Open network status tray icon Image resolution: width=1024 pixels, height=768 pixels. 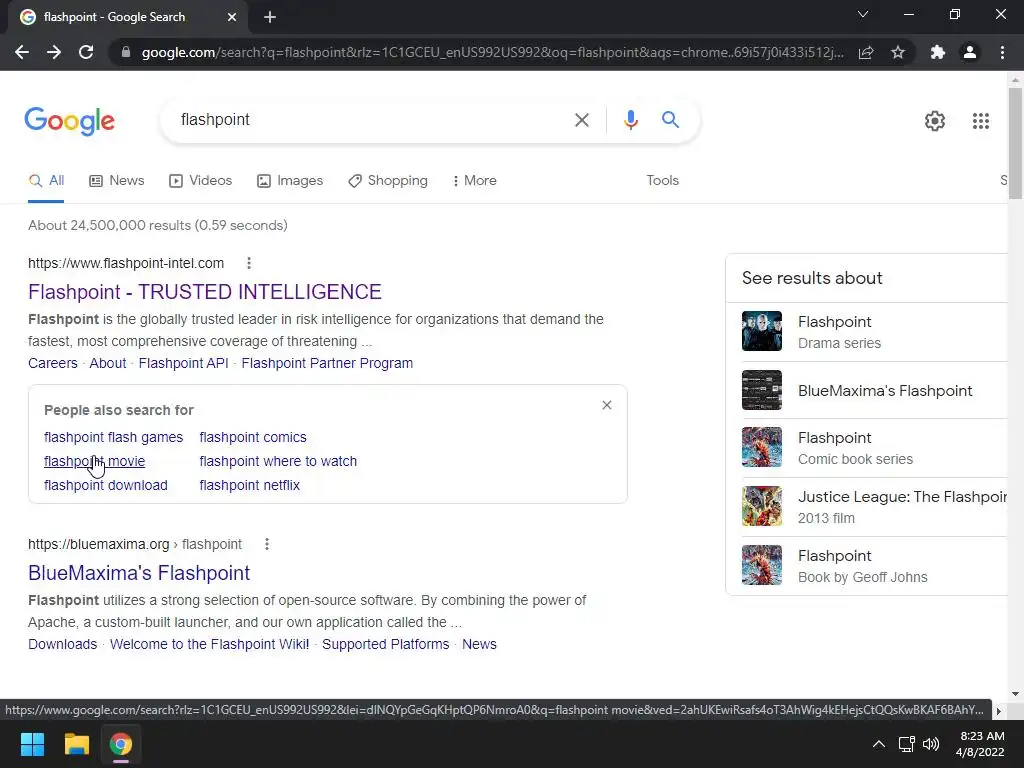coord(906,744)
